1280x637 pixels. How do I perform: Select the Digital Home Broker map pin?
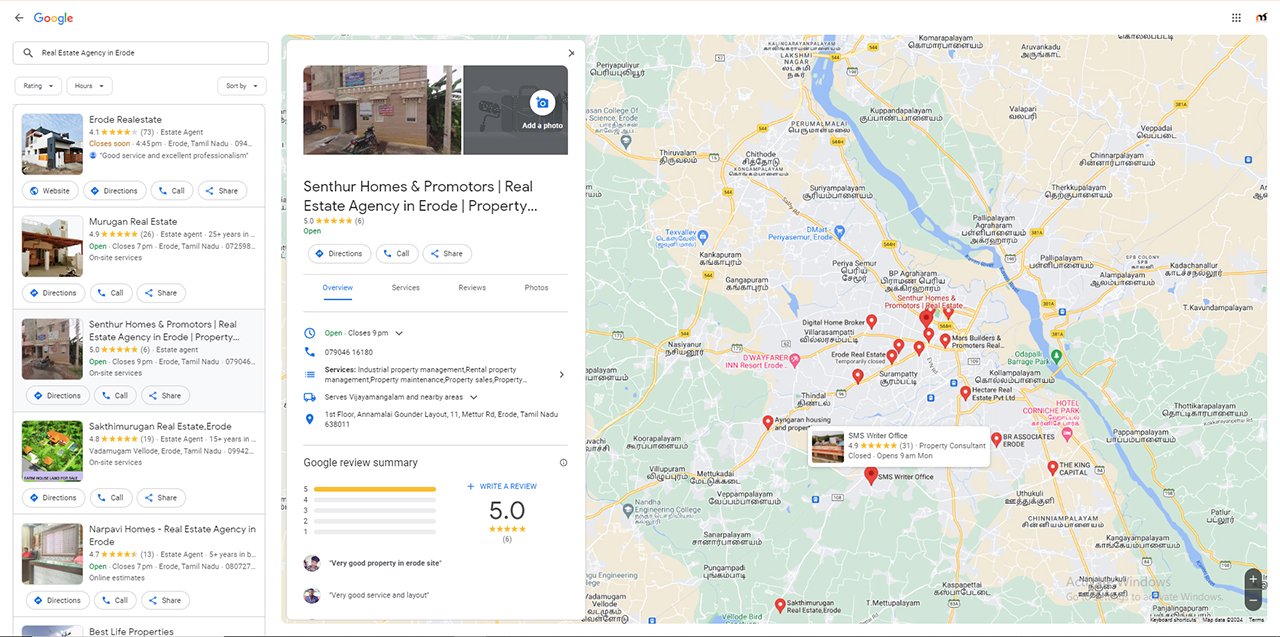(871, 322)
